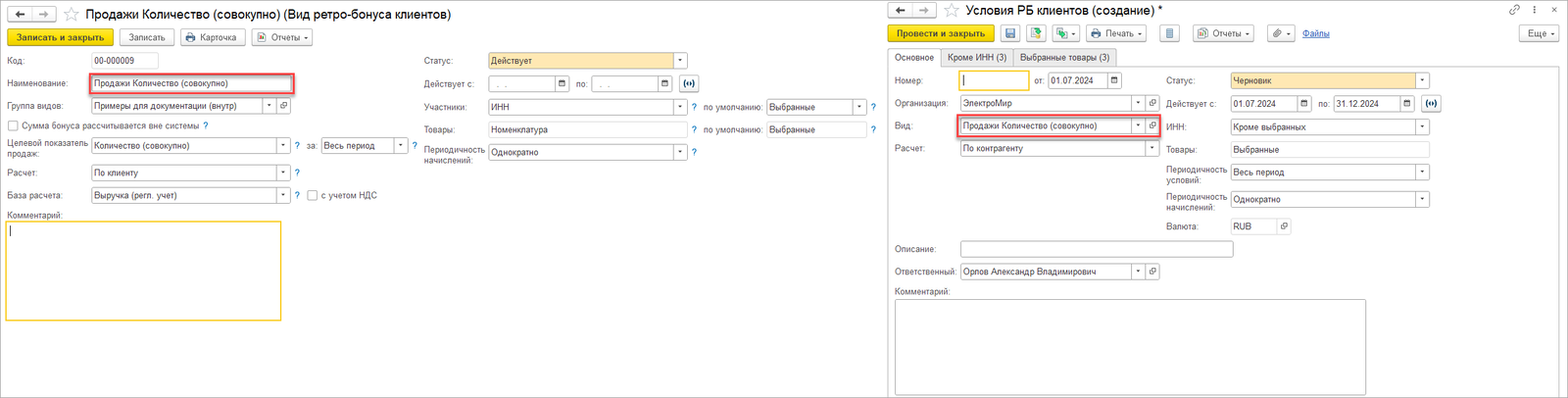Click the post document icon with green arrow
1568x398 pixels.
point(1036,33)
